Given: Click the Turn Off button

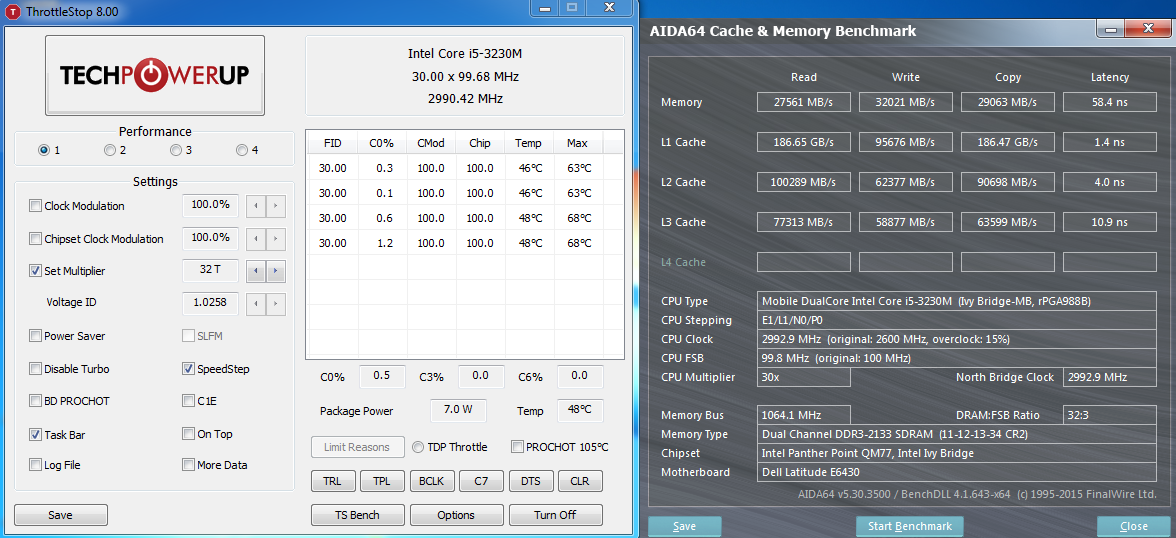Looking at the screenshot, I should click(556, 515).
